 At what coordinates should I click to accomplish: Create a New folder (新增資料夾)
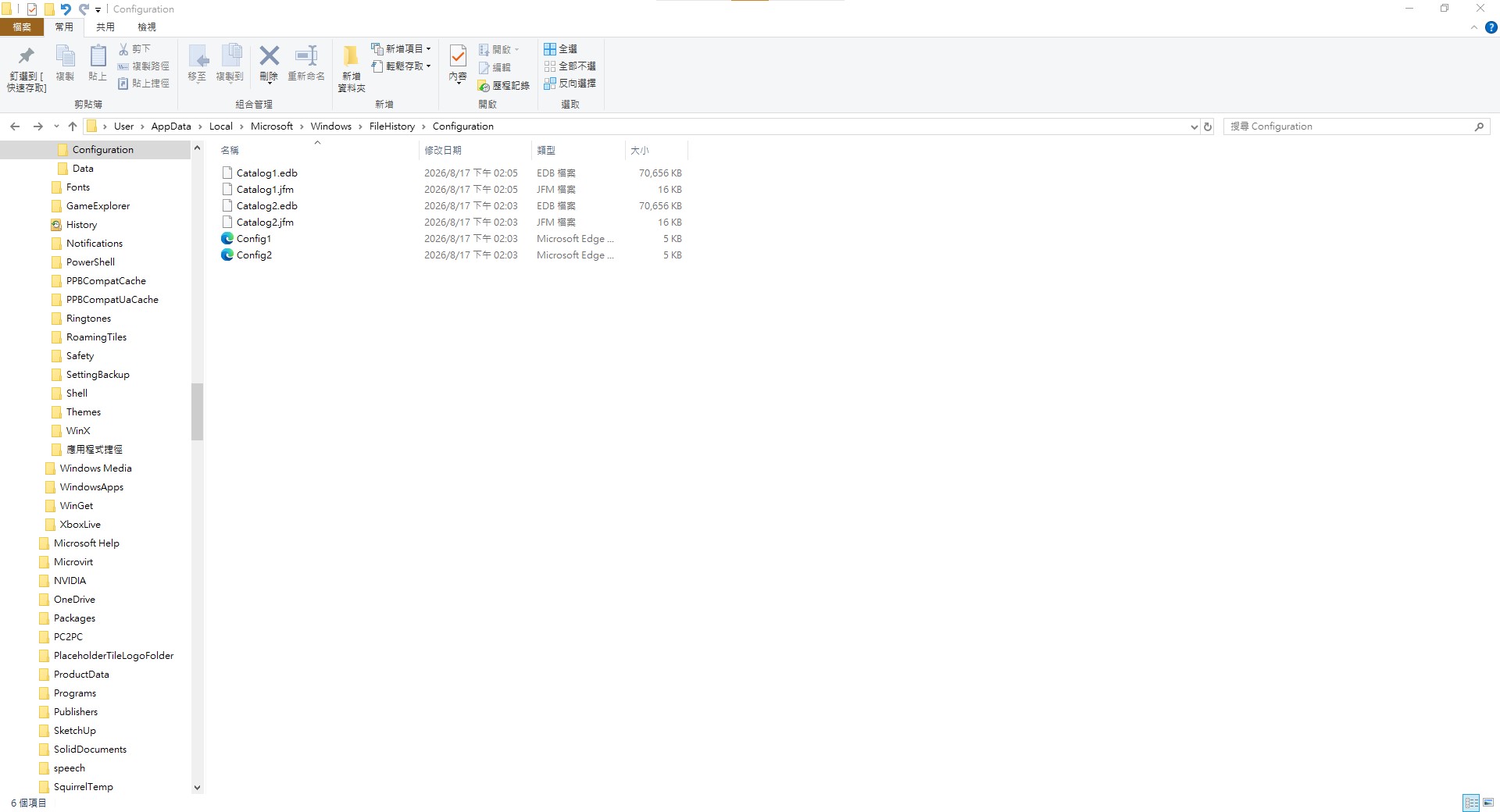tap(352, 68)
